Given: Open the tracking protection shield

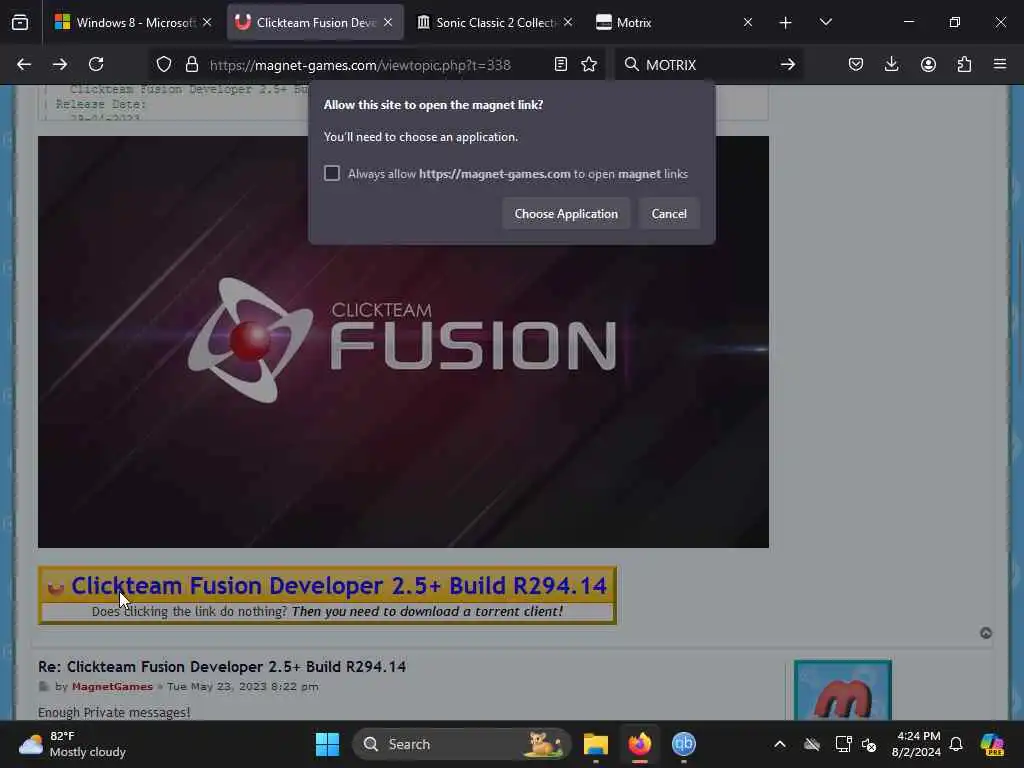Looking at the screenshot, I should click(x=164, y=64).
